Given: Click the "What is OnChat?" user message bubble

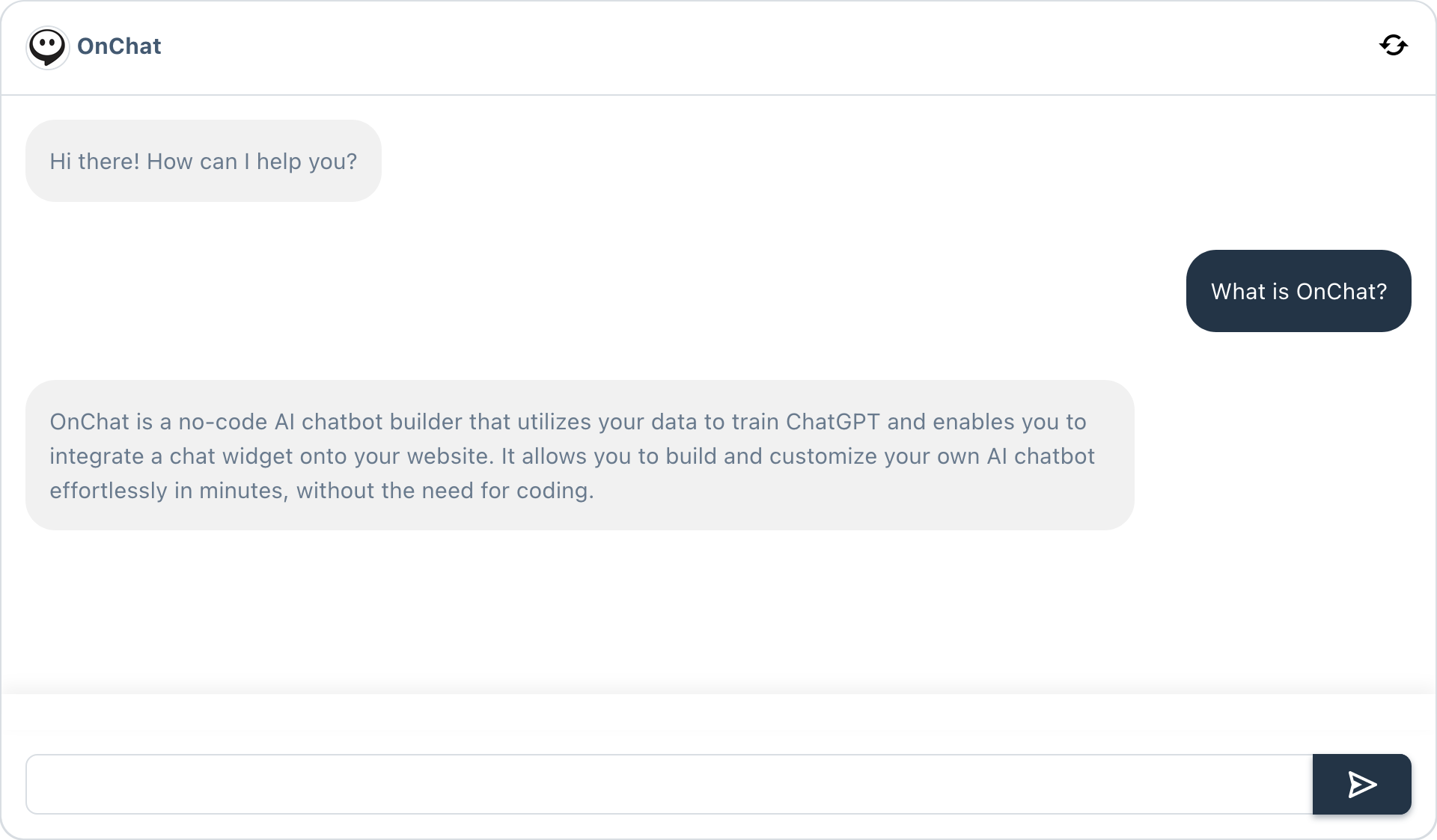Looking at the screenshot, I should coord(1299,291).
